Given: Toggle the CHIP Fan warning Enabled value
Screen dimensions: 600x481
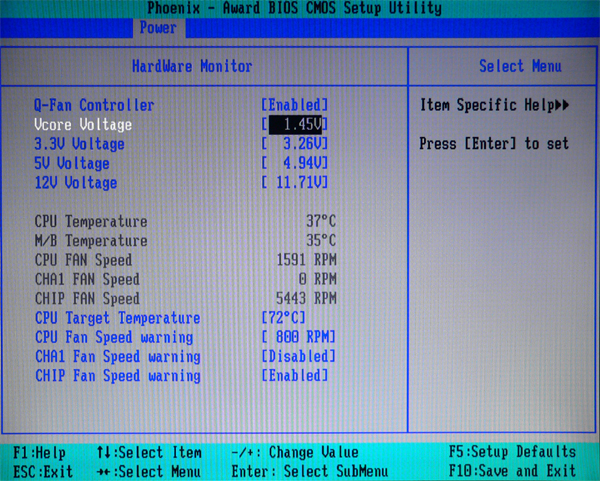Looking at the screenshot, I should pos(295,376).
